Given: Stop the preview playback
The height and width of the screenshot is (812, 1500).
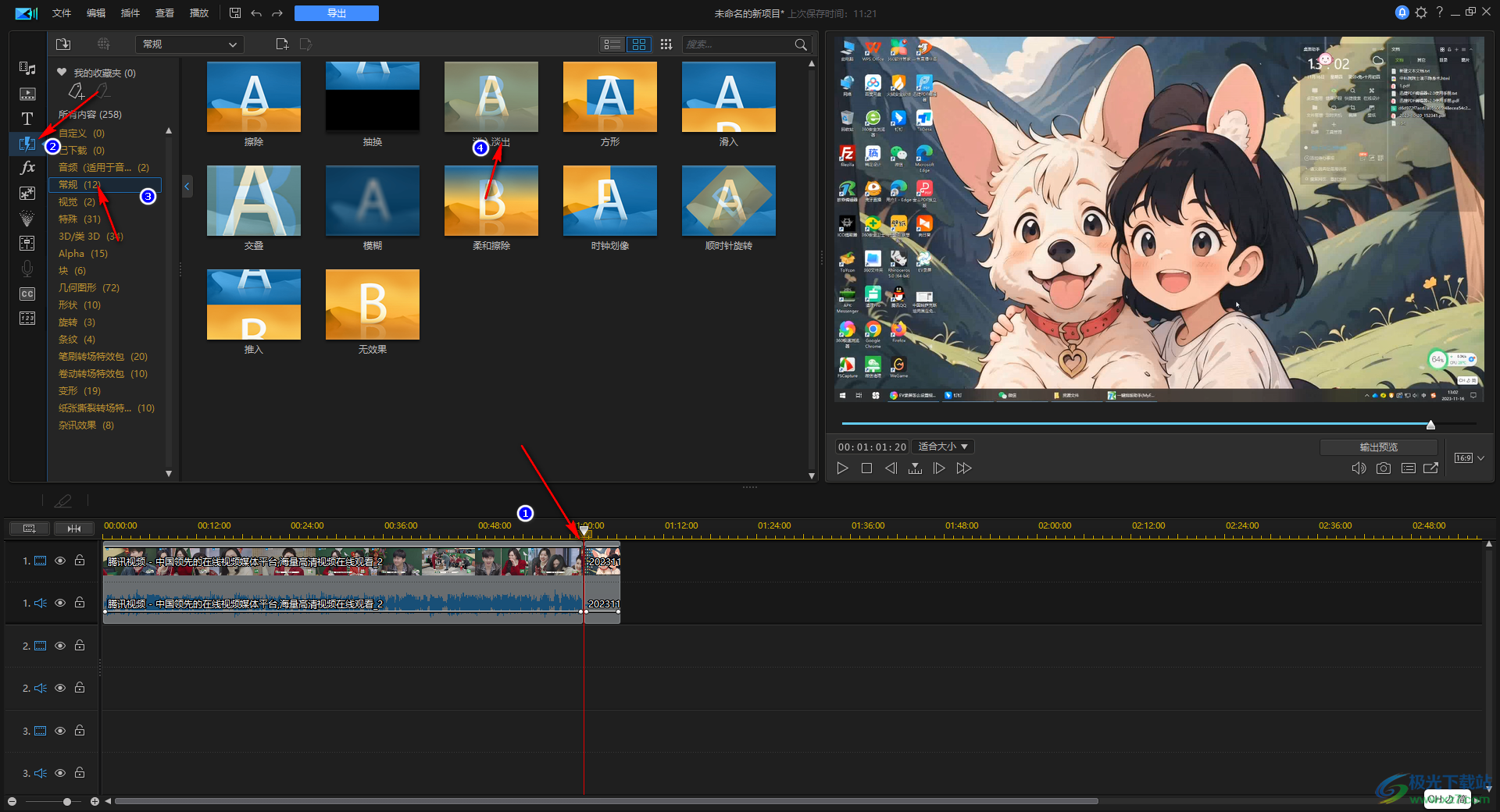Looking at the screenshot, I should pyautogui.click(x=866, y=468).
